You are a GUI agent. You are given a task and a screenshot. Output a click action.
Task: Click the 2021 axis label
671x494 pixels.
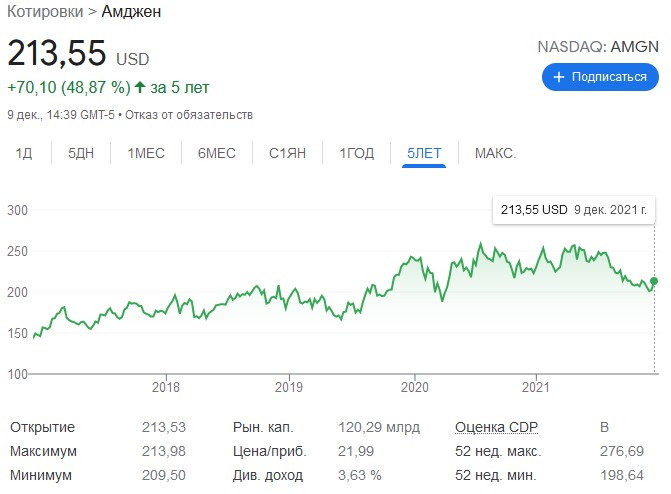(536, 387)
